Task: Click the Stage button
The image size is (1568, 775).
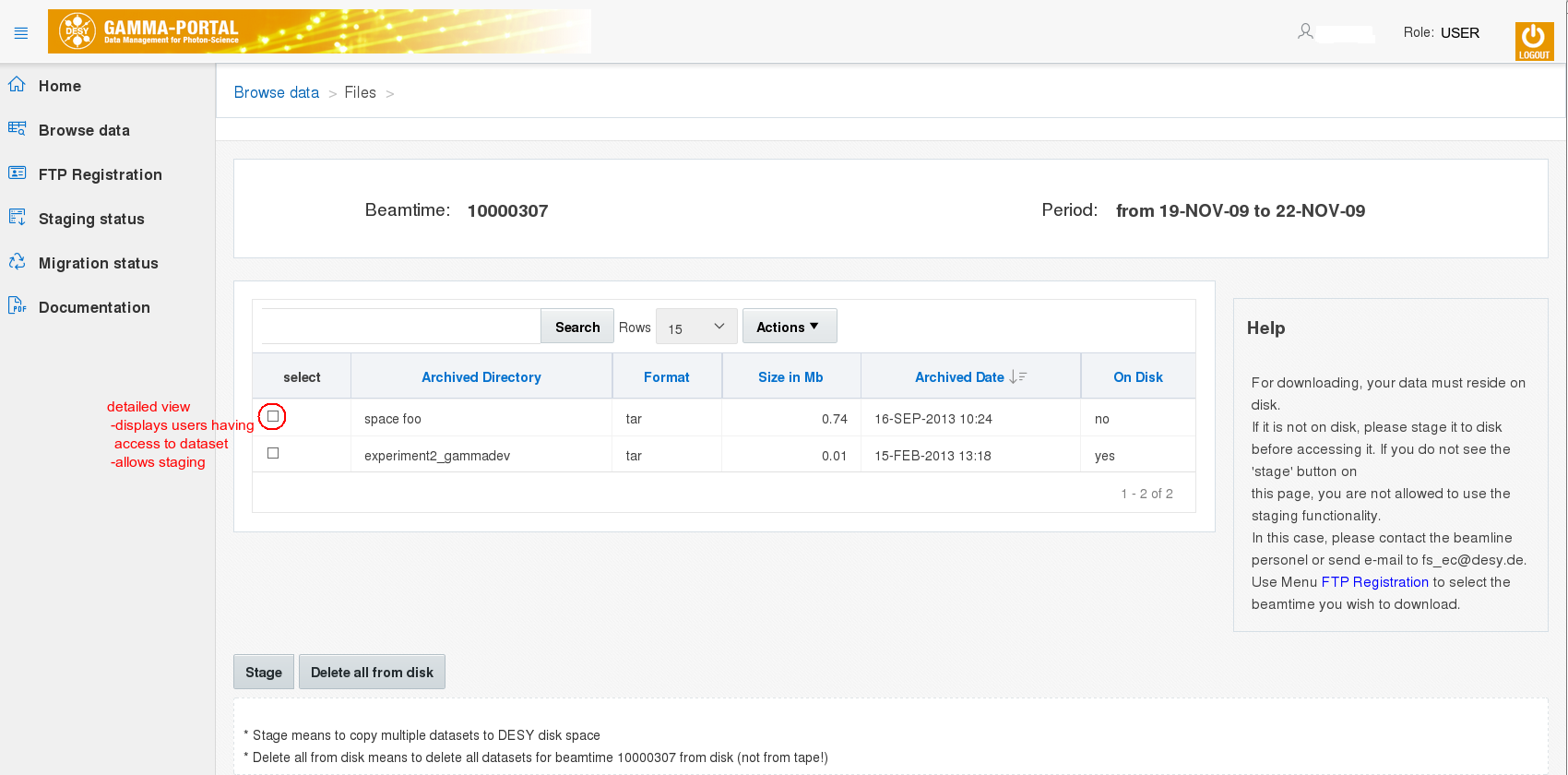Action: coord(263,673)
